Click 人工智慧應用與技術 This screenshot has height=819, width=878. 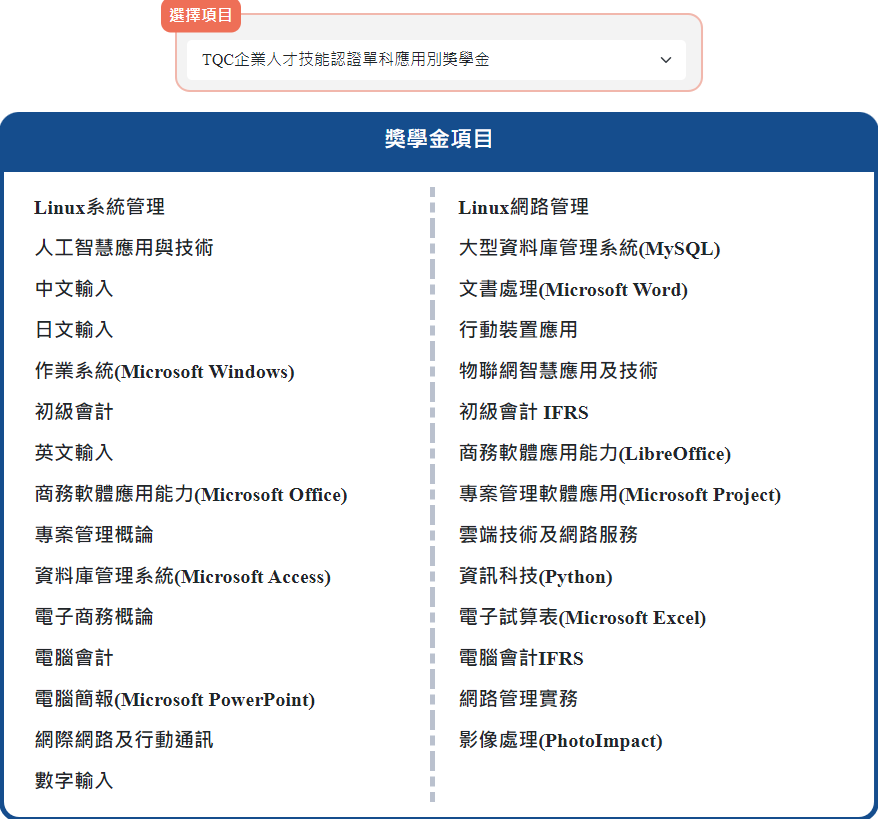click(124, 247)
